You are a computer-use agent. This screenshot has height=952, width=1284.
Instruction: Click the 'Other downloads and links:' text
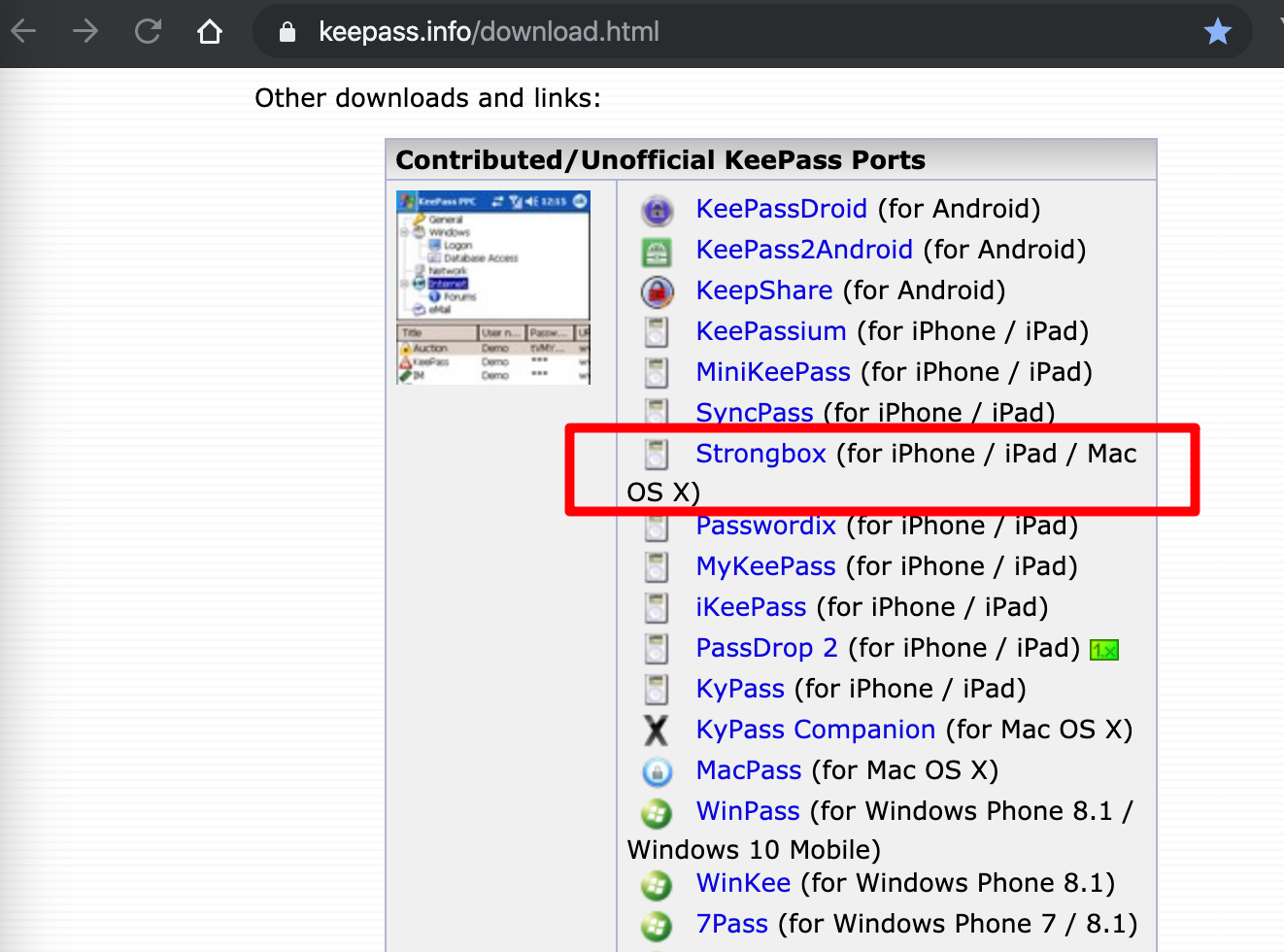(427, 98)
